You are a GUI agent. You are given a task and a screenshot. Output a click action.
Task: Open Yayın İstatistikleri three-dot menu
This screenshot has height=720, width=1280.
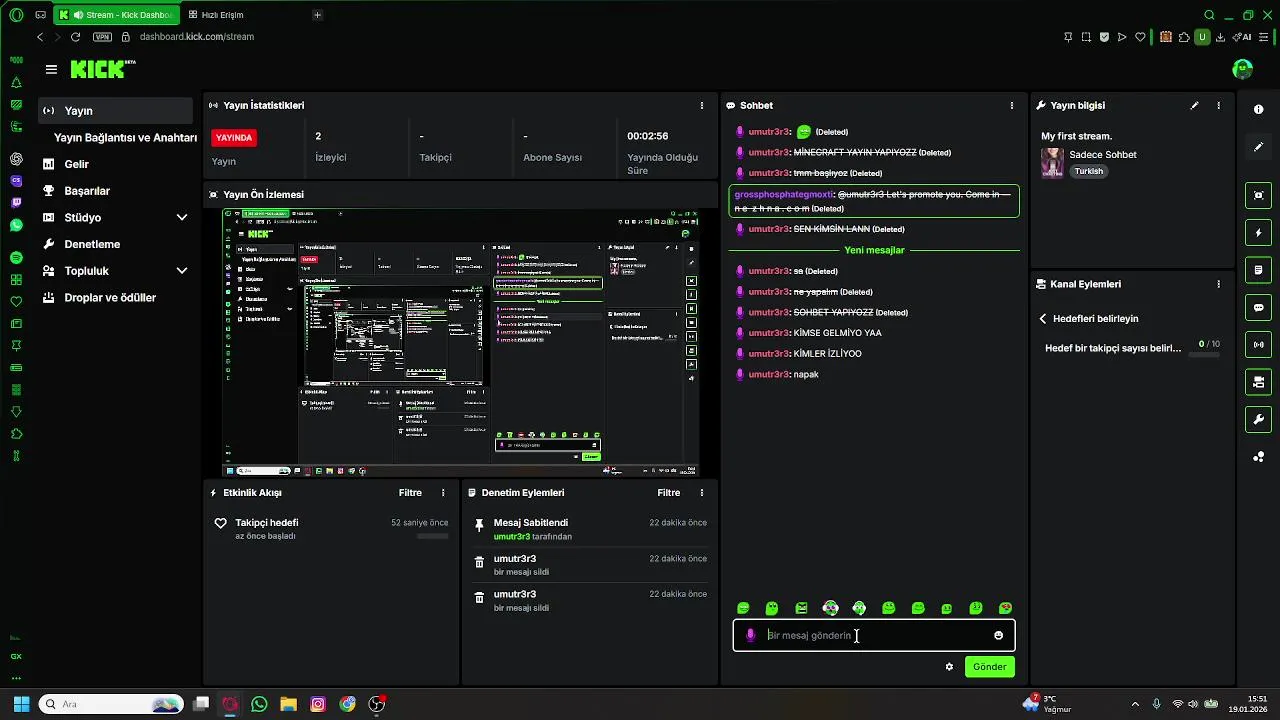click(x=701, y=105)
